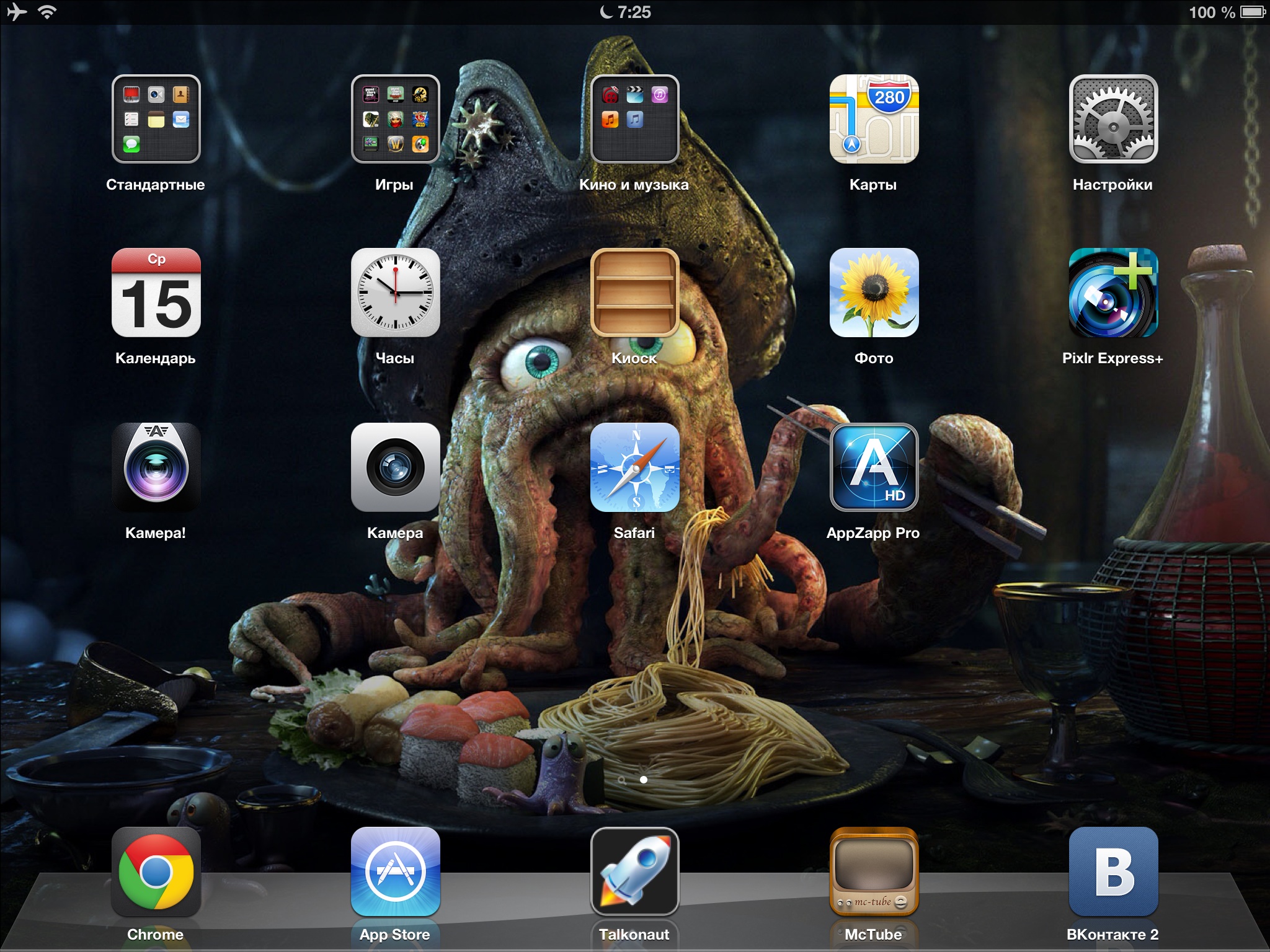Launch the Часы clock app

395,293
